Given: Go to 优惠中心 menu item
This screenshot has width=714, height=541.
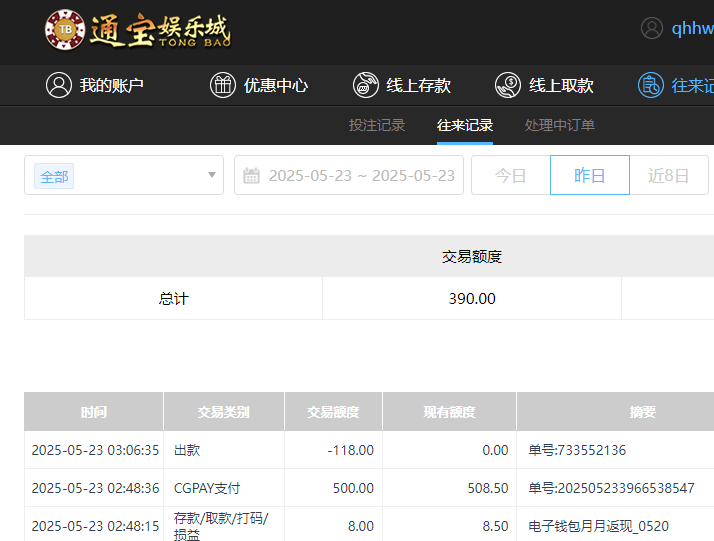Looking at the screenshot, I should point(276,85).
